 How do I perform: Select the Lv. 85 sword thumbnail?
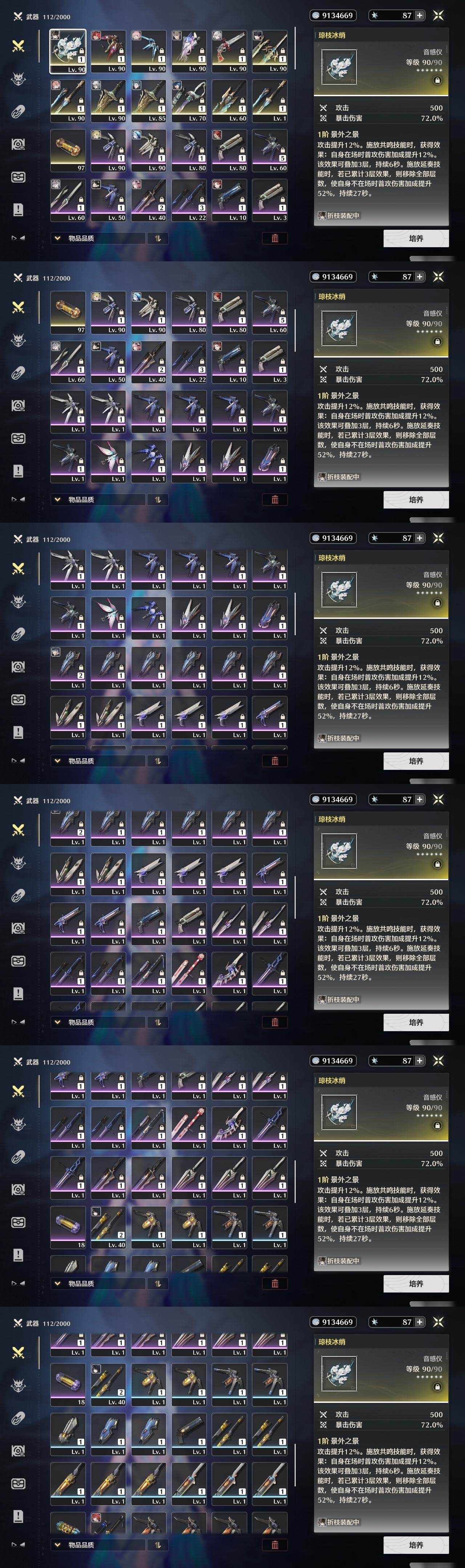pyautogui.click(x=149, y=101)
